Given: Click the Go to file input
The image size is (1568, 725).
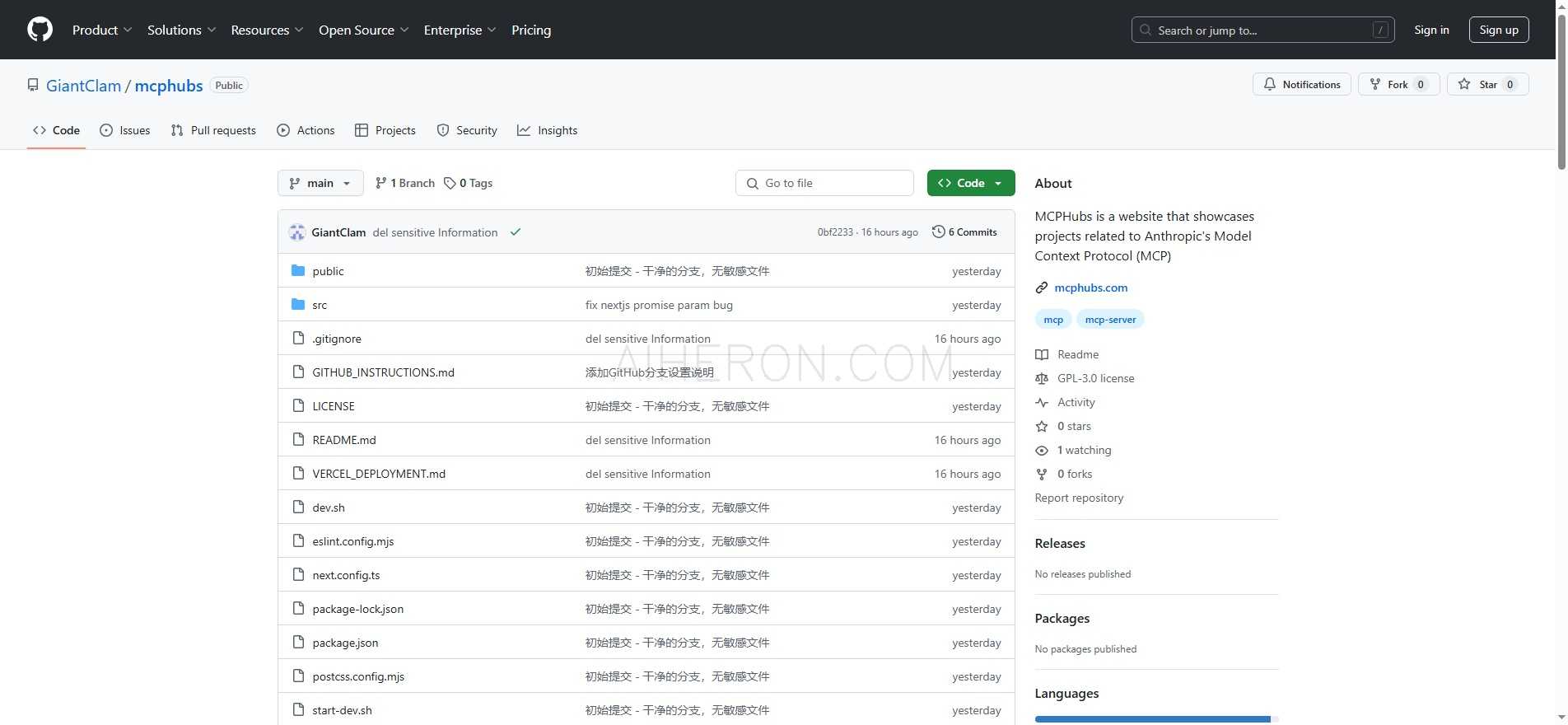Looking at the screenshot, I should click(824, 183).
